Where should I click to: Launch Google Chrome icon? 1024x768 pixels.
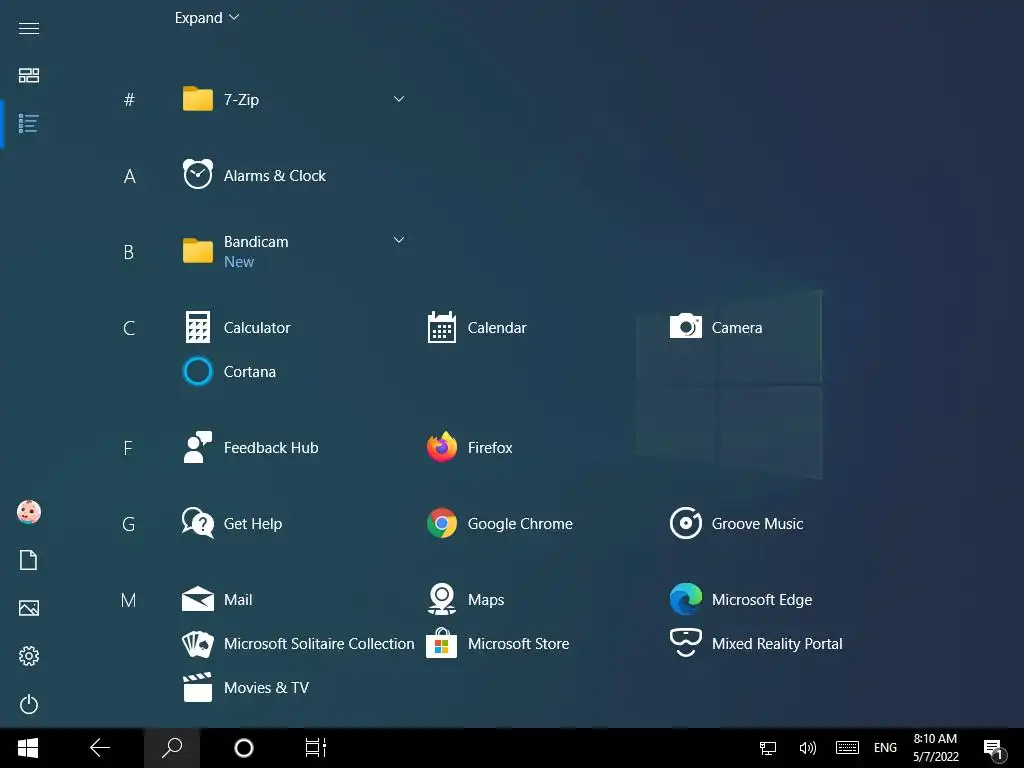(441, 523)
